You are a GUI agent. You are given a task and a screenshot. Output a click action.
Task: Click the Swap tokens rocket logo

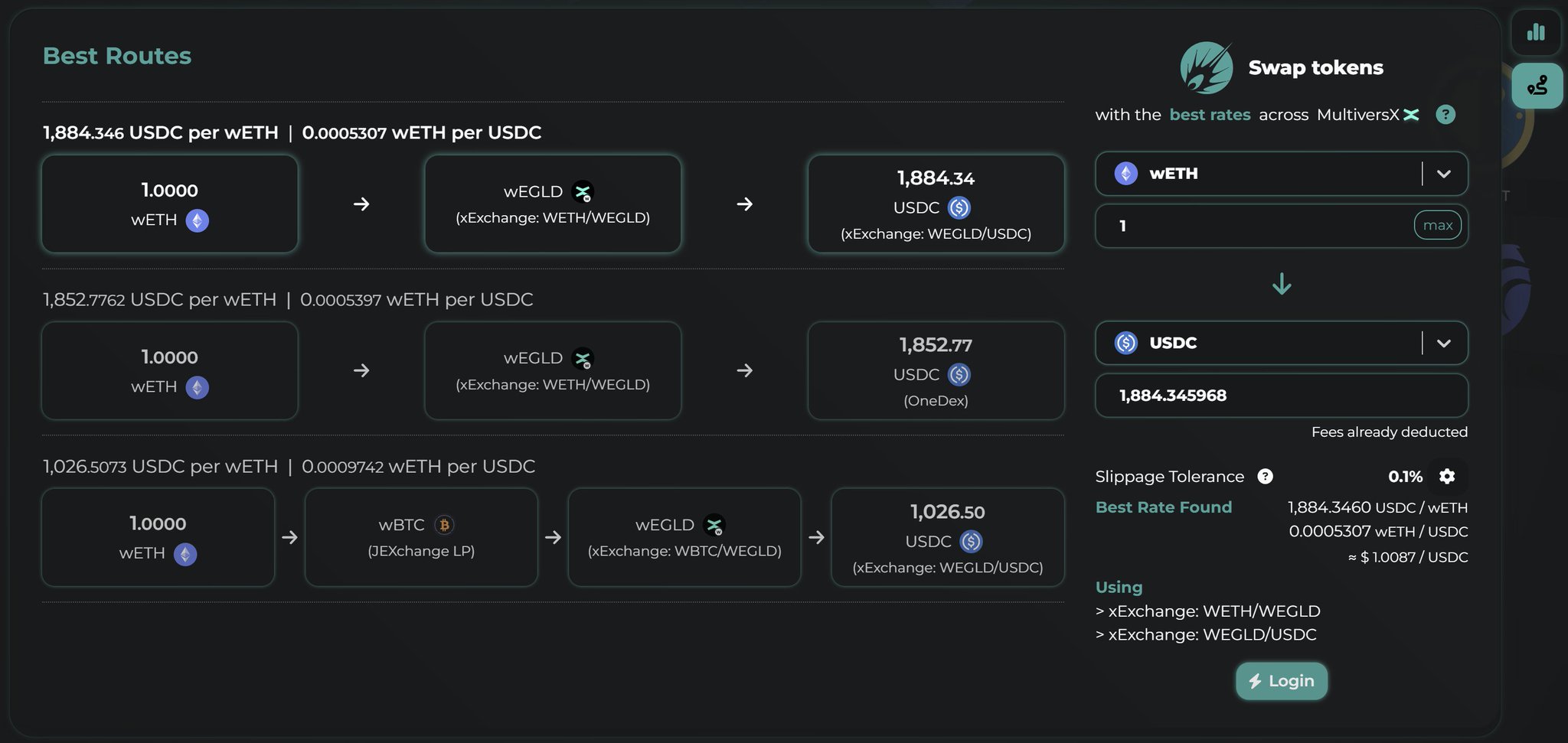(x=1207, y=67)
